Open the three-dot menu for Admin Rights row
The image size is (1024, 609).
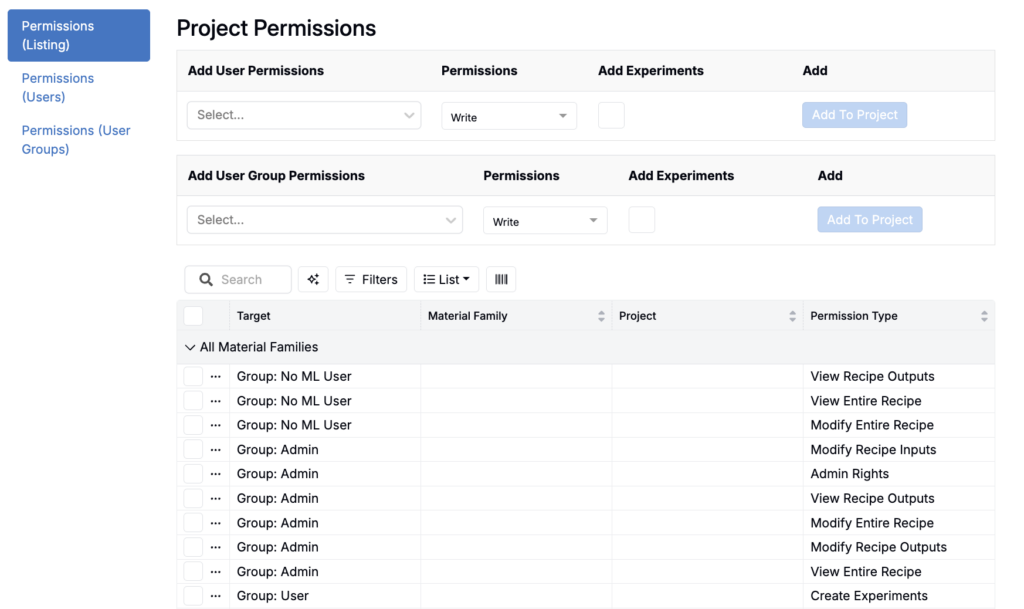click(x=215, y=474)
